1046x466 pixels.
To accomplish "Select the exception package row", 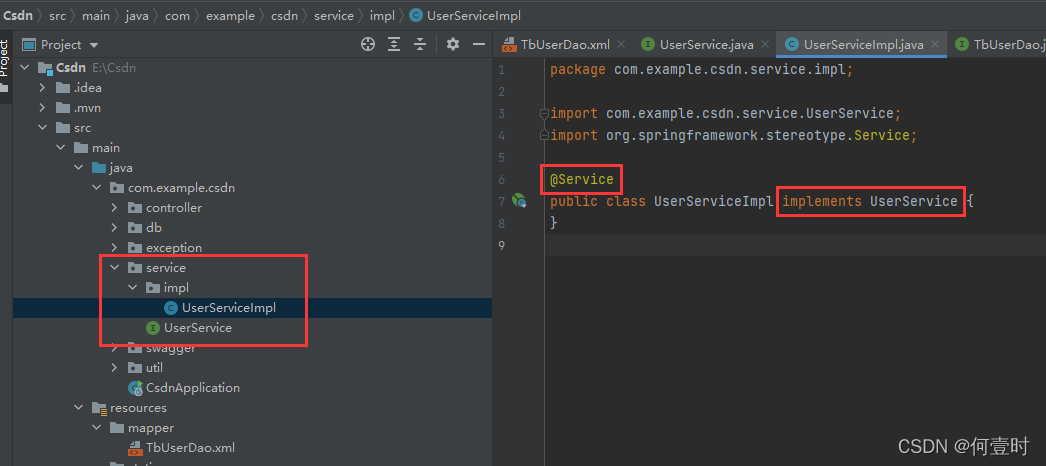I will point(174,247).
